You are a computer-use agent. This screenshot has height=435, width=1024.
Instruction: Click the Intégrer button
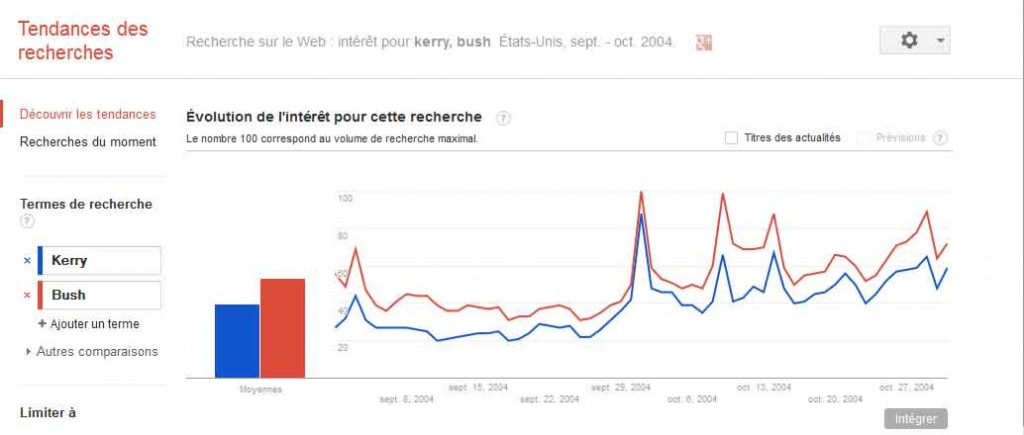[916, 419]
